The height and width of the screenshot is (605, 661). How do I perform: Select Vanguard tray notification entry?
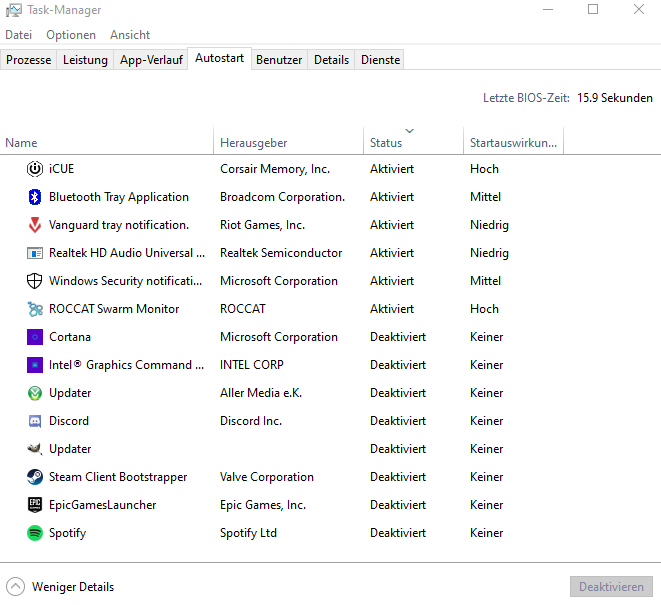click(x=119, y=225)
